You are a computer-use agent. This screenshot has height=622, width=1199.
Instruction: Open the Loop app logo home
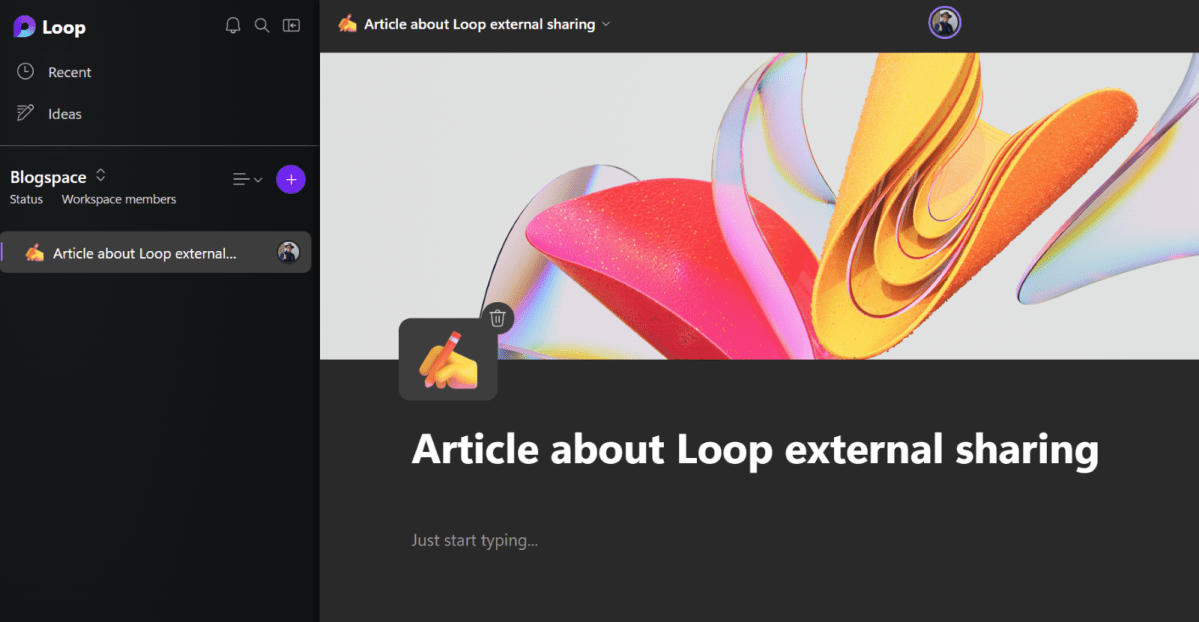(49, 27)
